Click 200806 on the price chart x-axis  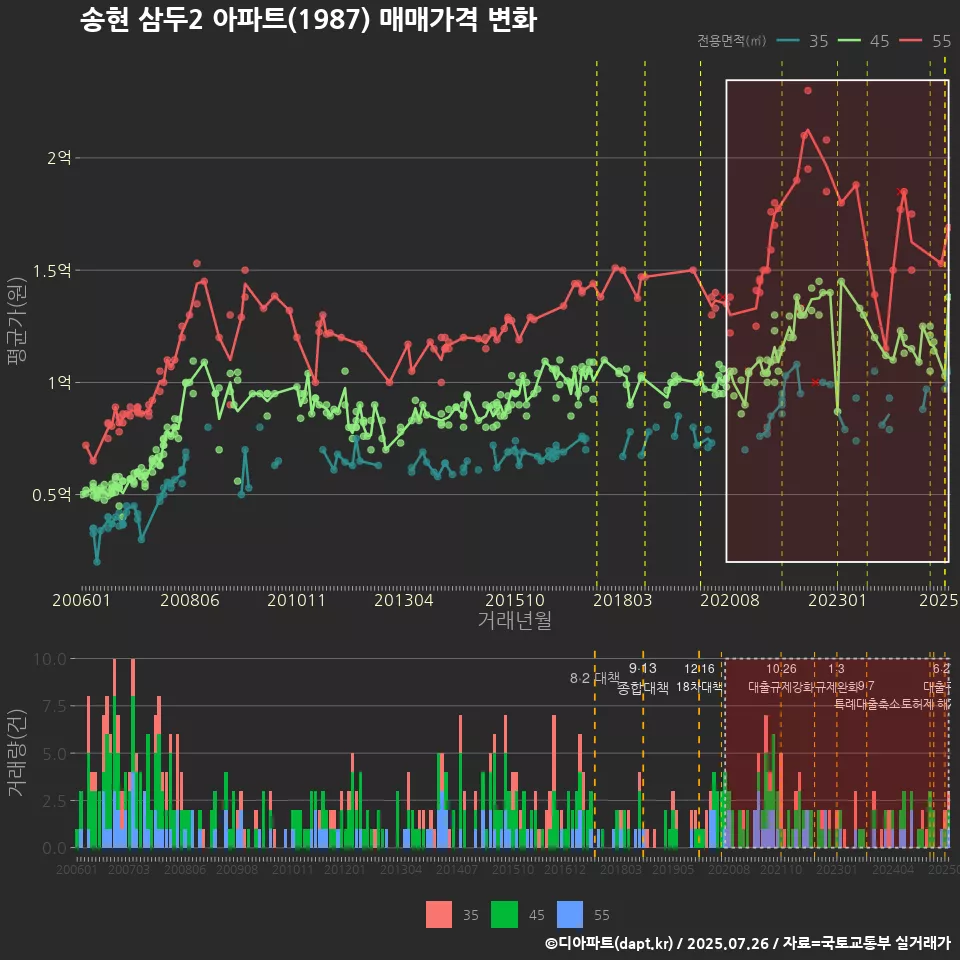coord(190,600)
